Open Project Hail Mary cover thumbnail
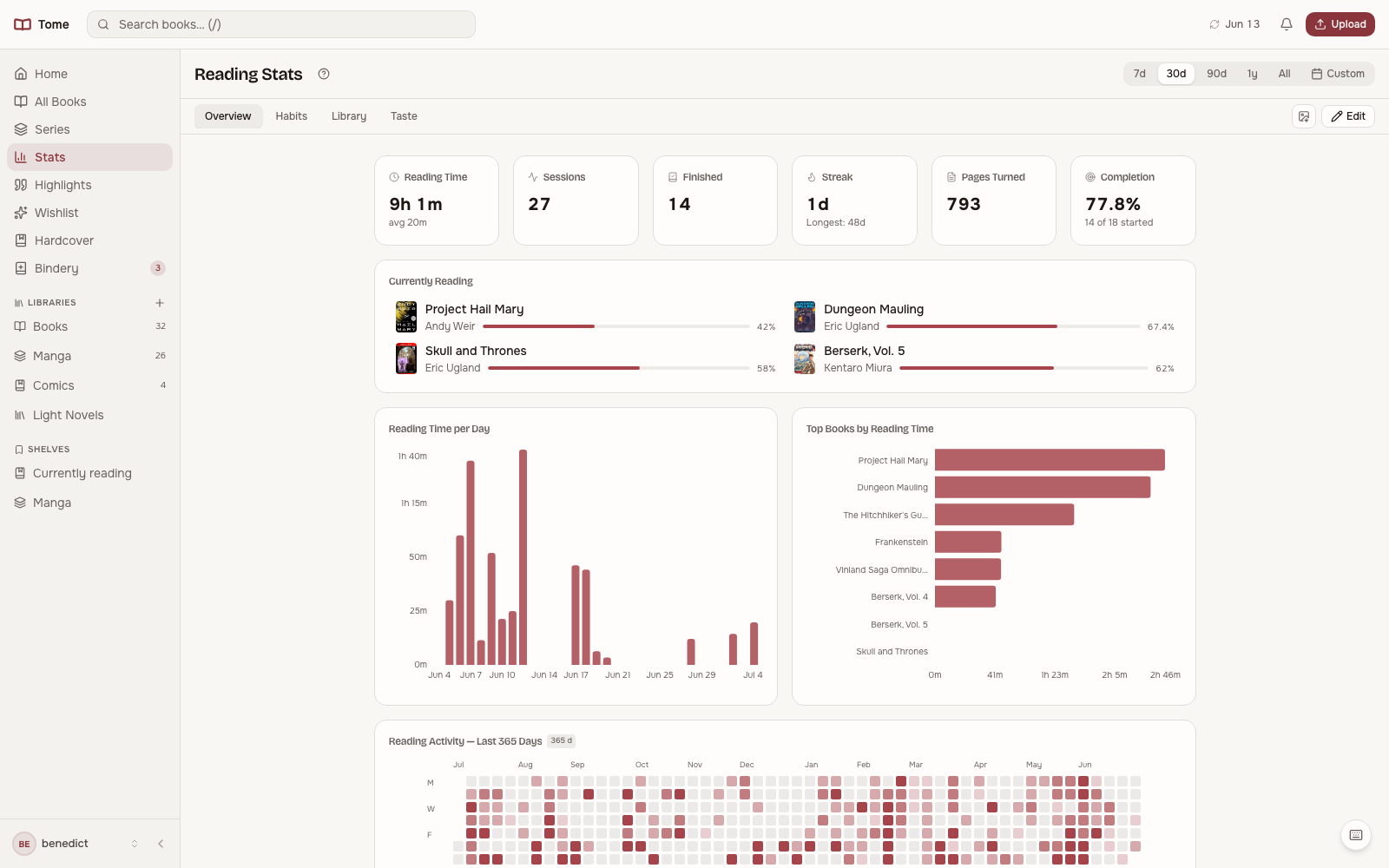Image resolution: width=1389 pixels, height=868 pixels. click(406, 317)
